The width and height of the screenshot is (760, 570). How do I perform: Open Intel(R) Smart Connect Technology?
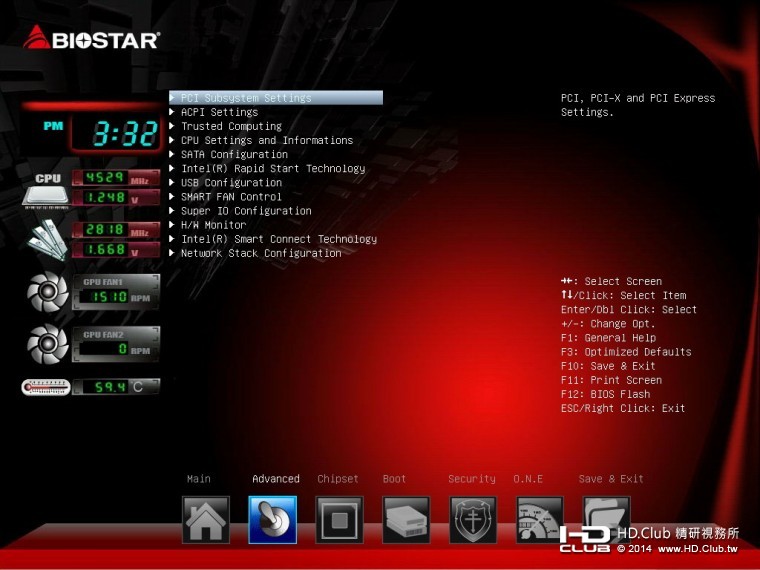pyautogui.click(x=279, y=239)
